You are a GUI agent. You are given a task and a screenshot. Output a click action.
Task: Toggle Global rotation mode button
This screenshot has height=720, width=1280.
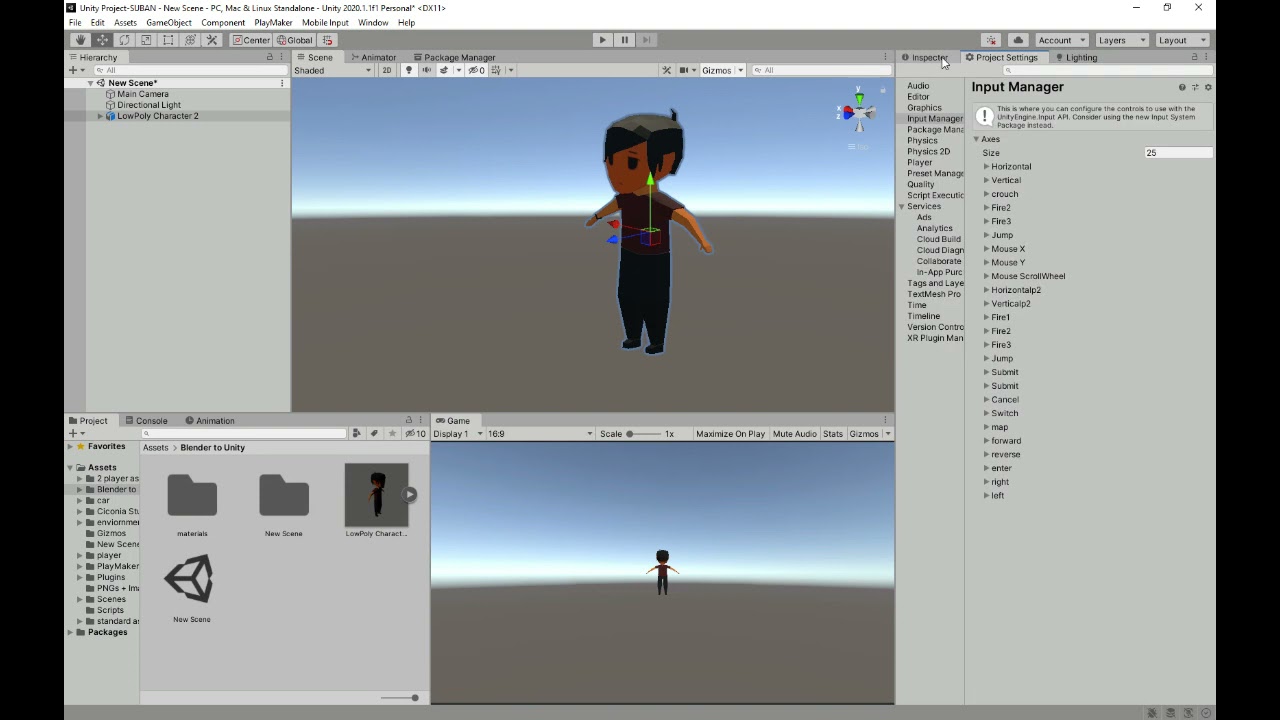pyautogui.click(x=294, y=40)
